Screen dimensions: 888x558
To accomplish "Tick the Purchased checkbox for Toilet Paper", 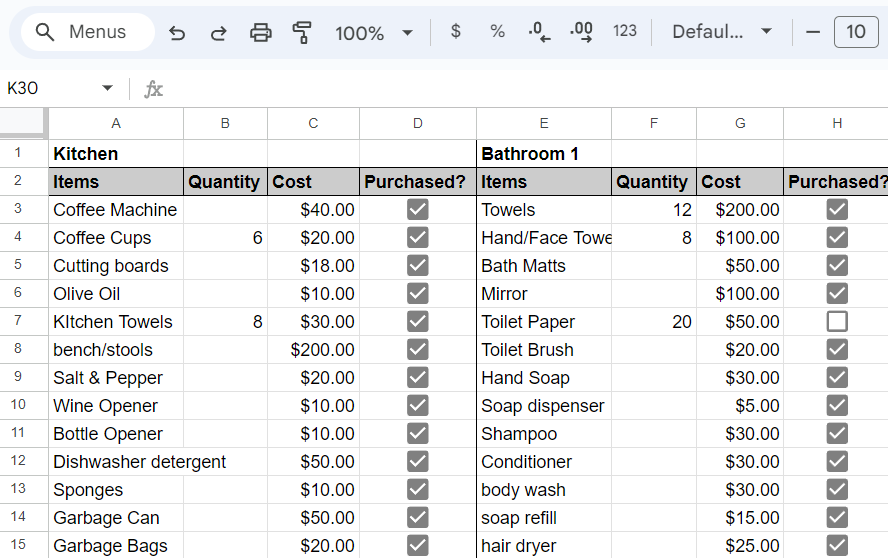I will [837, 321].
